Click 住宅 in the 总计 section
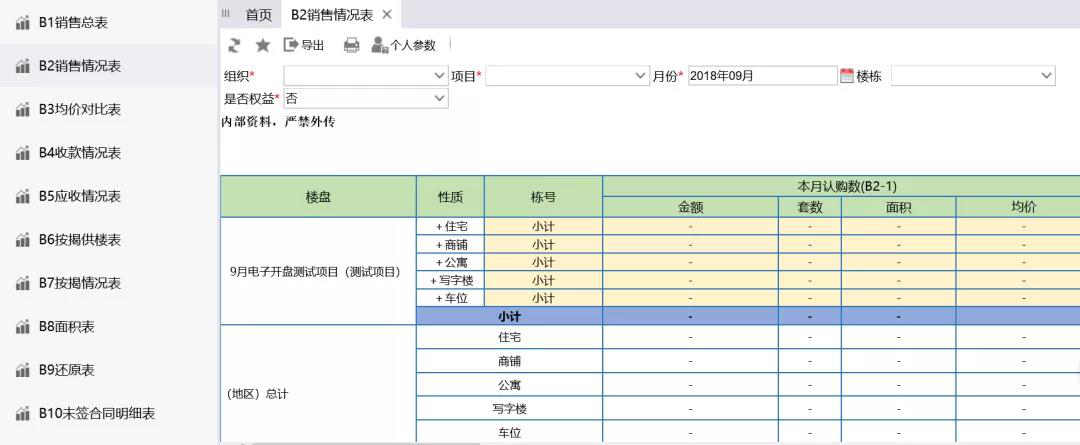 tap(509, 338)
